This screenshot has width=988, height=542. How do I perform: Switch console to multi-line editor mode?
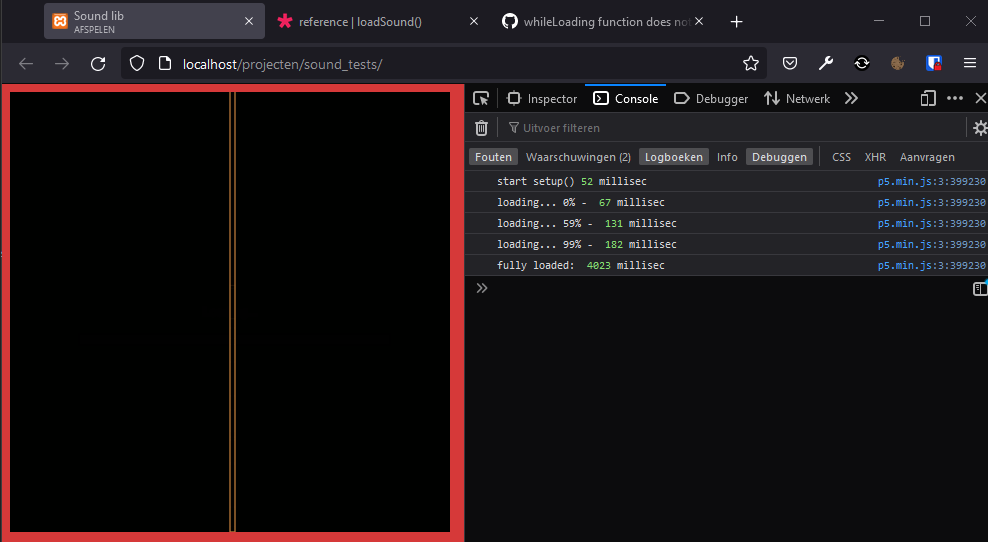point(980,289)
